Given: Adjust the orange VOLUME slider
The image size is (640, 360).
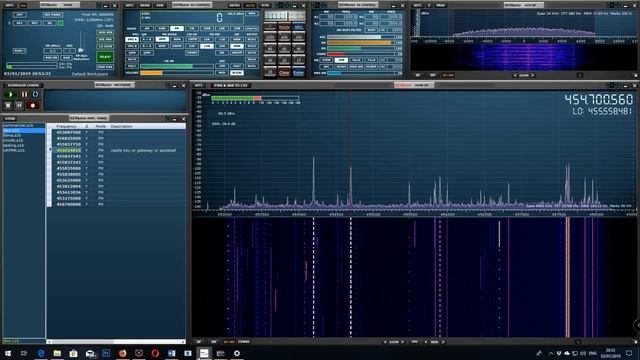Looking at the screenshot, I should (177, 73).
